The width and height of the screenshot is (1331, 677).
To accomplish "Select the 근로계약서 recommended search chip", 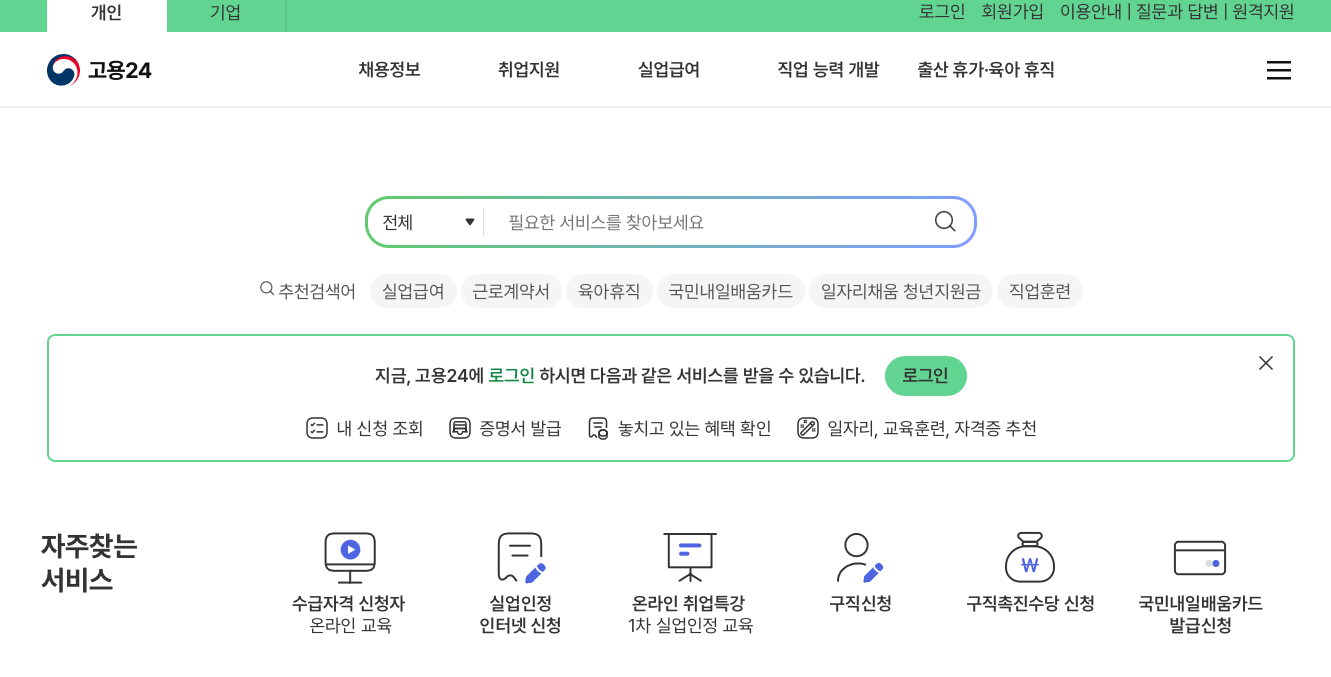I will (511, 291).
